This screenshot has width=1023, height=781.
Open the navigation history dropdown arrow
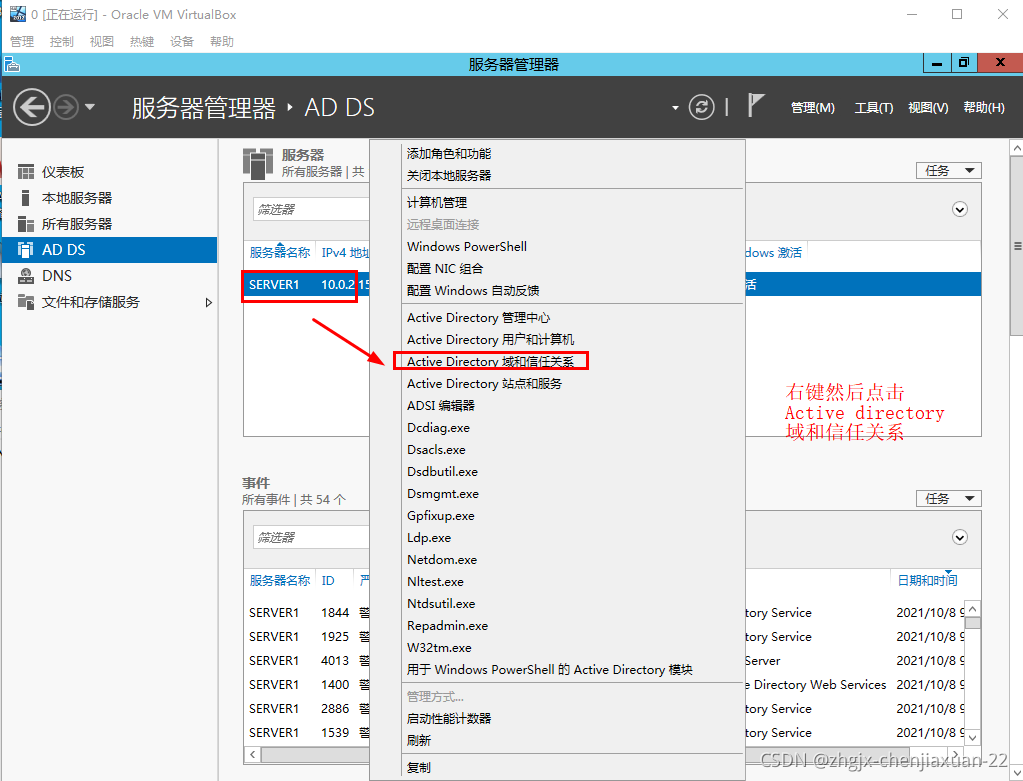90,106
